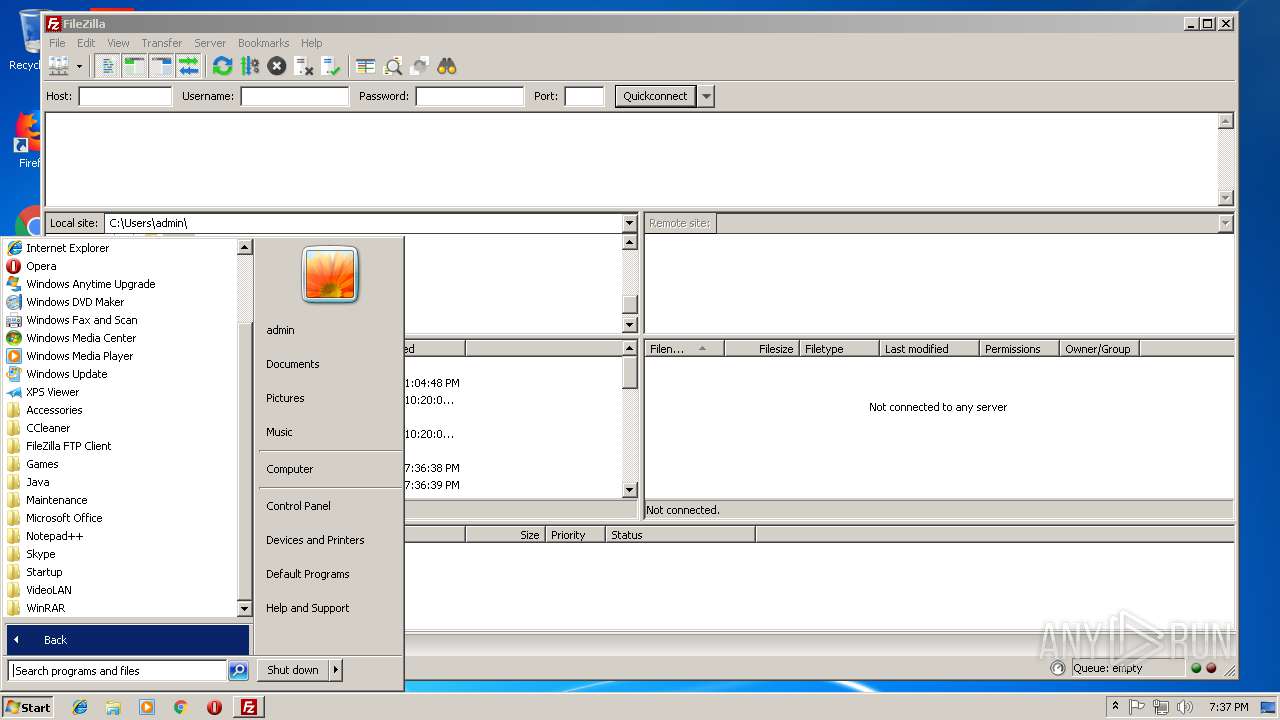Open the Transfer menu
The height and width of the screenshot is (720, 1280).
(x=162, y=43)
